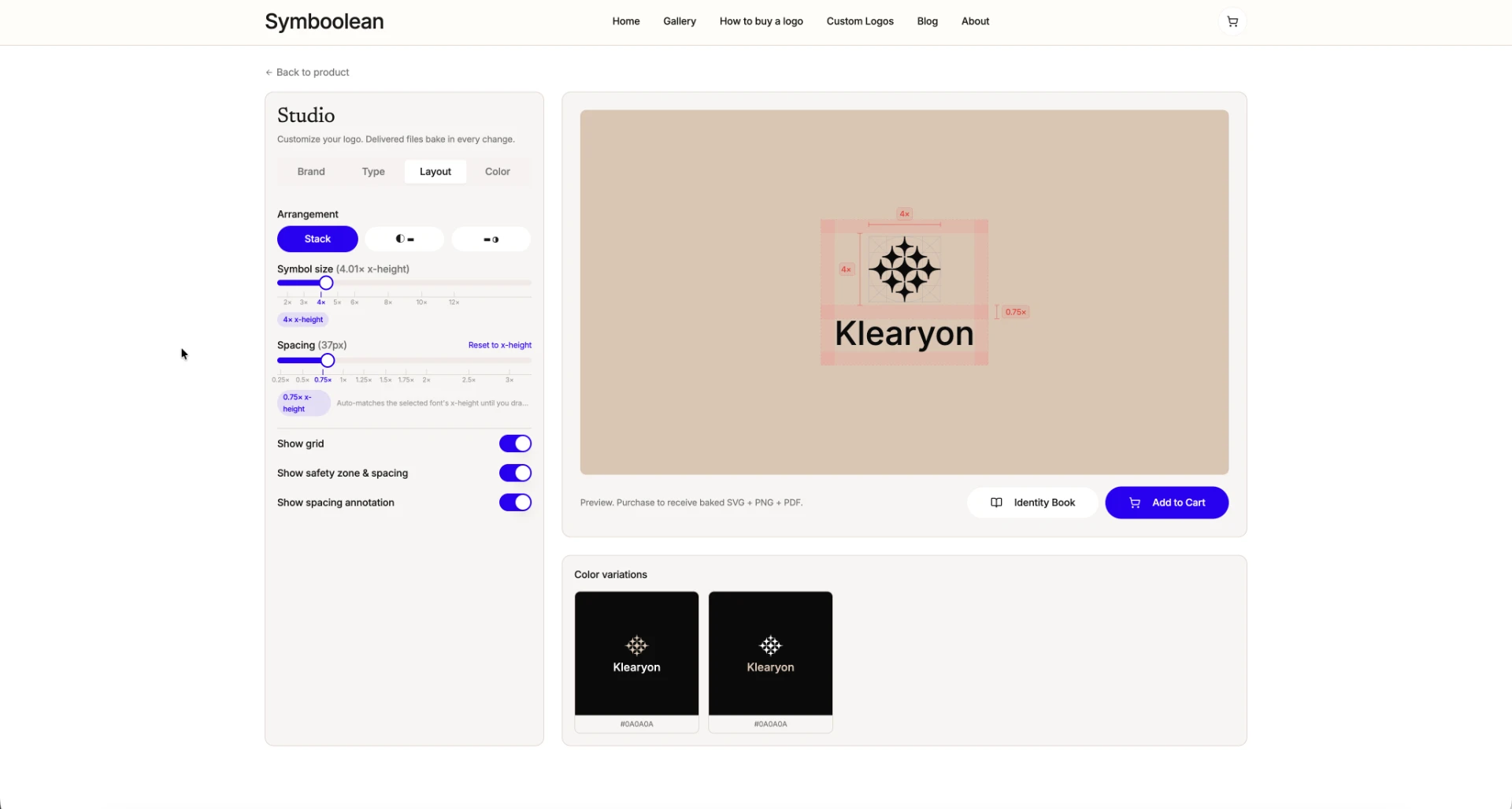Click the 0.75× x-height badge

point(303,403)
